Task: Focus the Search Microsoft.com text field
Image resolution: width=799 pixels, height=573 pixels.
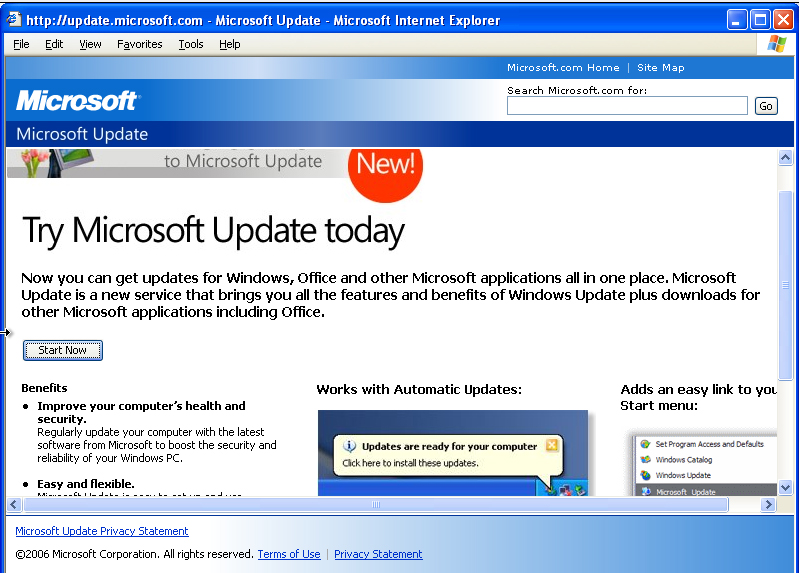Action: pyautogui.click(x=627, y=106)
